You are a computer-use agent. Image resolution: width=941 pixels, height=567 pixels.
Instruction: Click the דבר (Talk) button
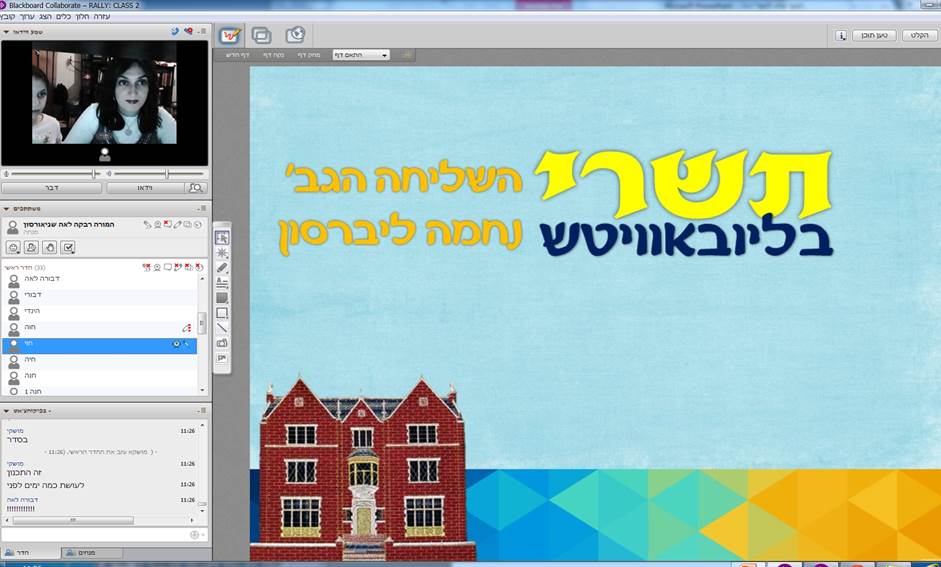click(52, 188)
